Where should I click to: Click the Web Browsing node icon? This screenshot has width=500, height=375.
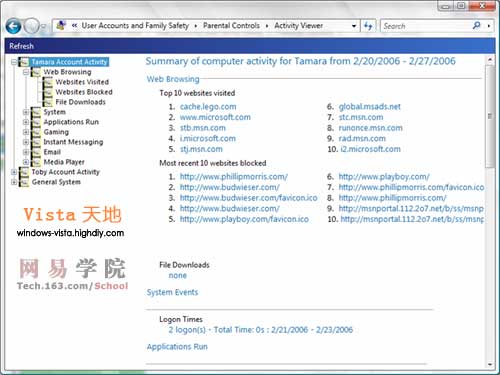[36, 72]
